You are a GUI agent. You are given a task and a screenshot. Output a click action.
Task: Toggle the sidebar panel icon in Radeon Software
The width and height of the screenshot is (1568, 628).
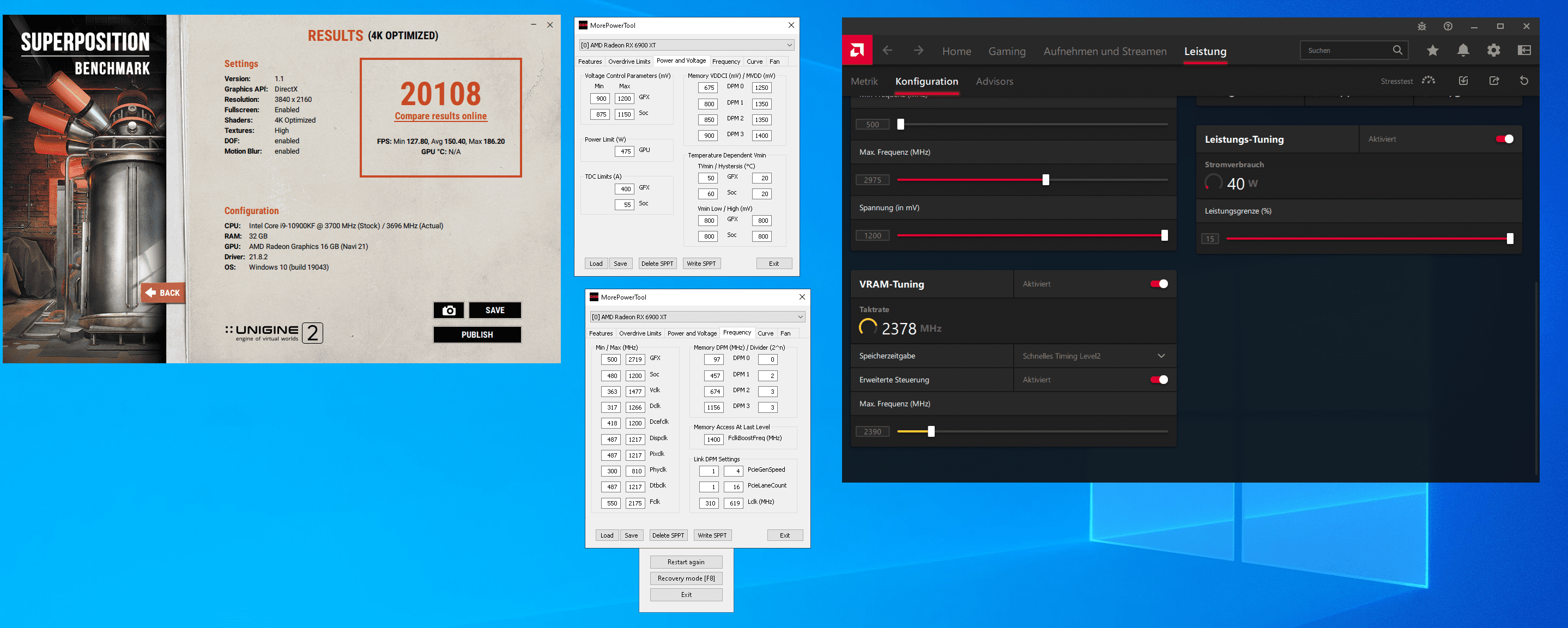pos(1524,51)
